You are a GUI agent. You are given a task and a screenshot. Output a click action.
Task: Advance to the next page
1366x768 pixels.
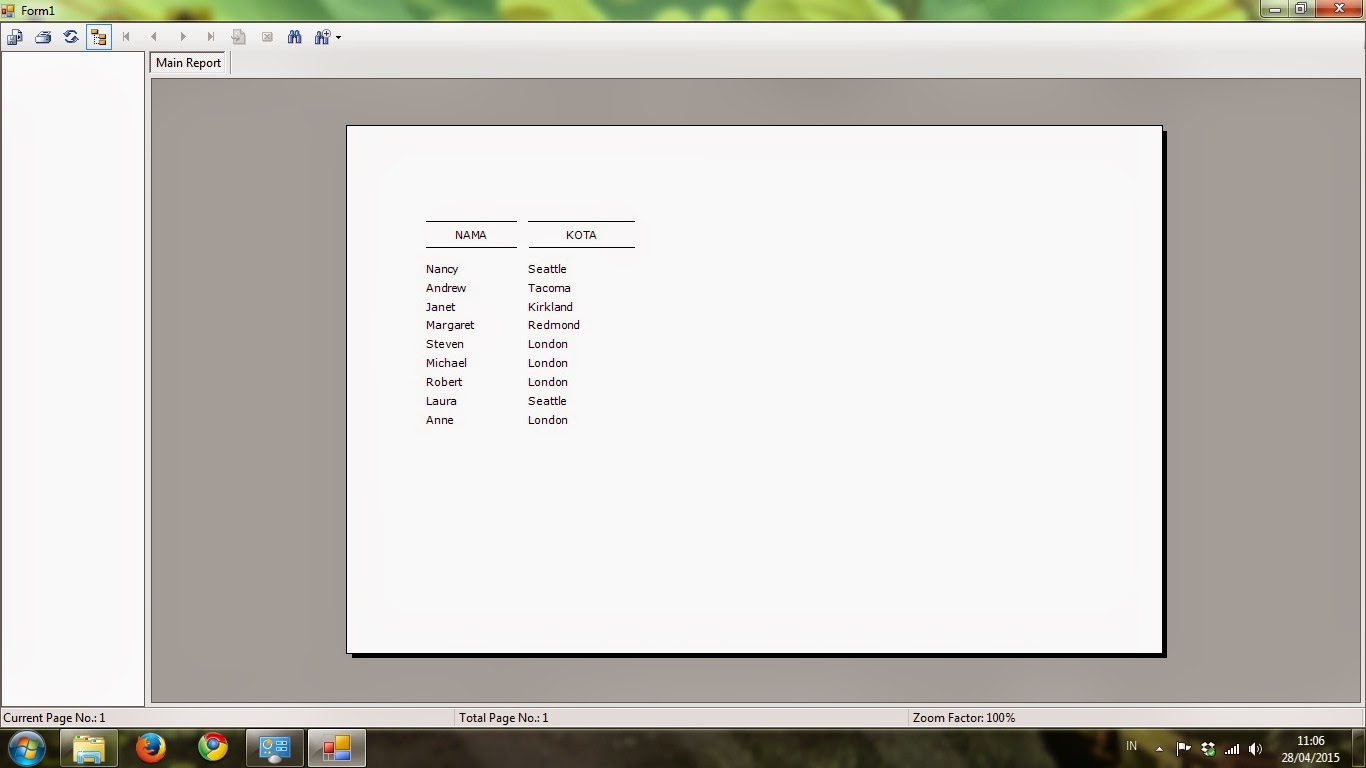(x=182, y=37)
